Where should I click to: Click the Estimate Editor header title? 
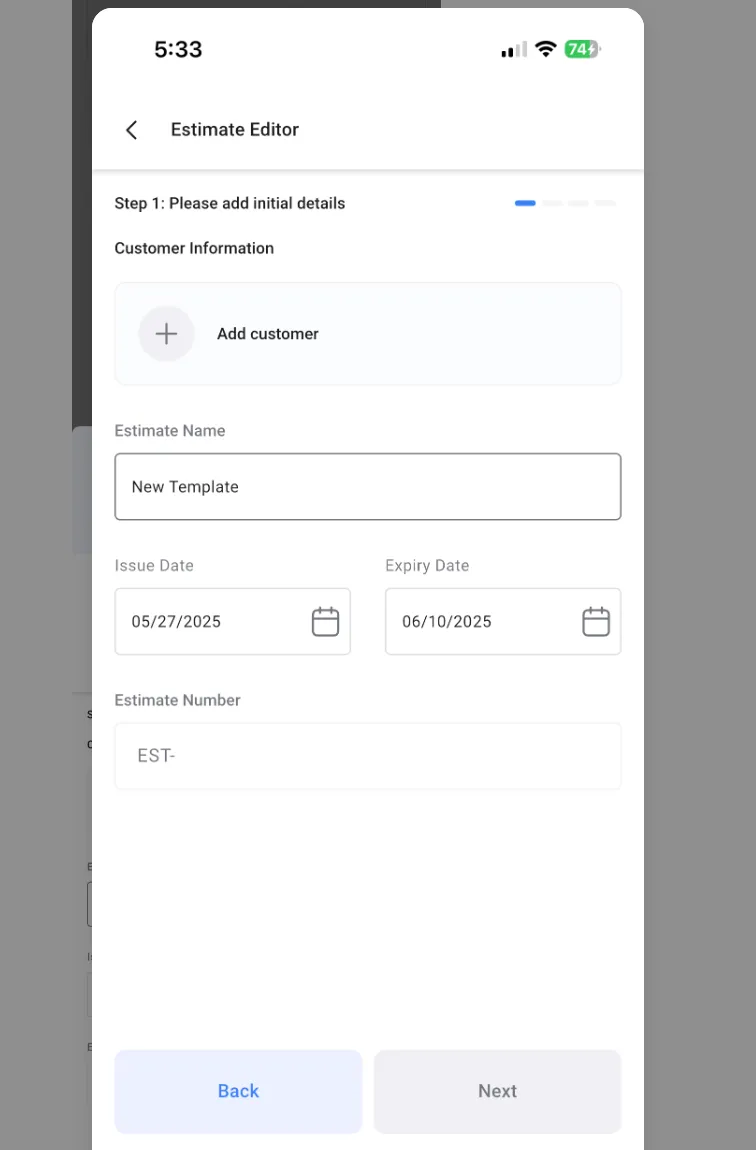tap(235, 130)
